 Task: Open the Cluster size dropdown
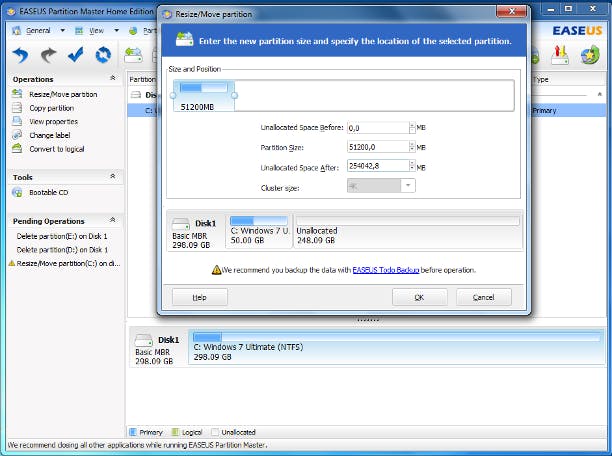point(408,185)
